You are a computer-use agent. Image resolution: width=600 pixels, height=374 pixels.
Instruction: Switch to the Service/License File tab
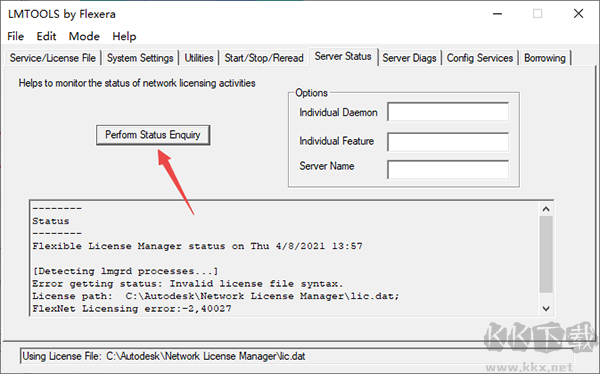[53, 58]
